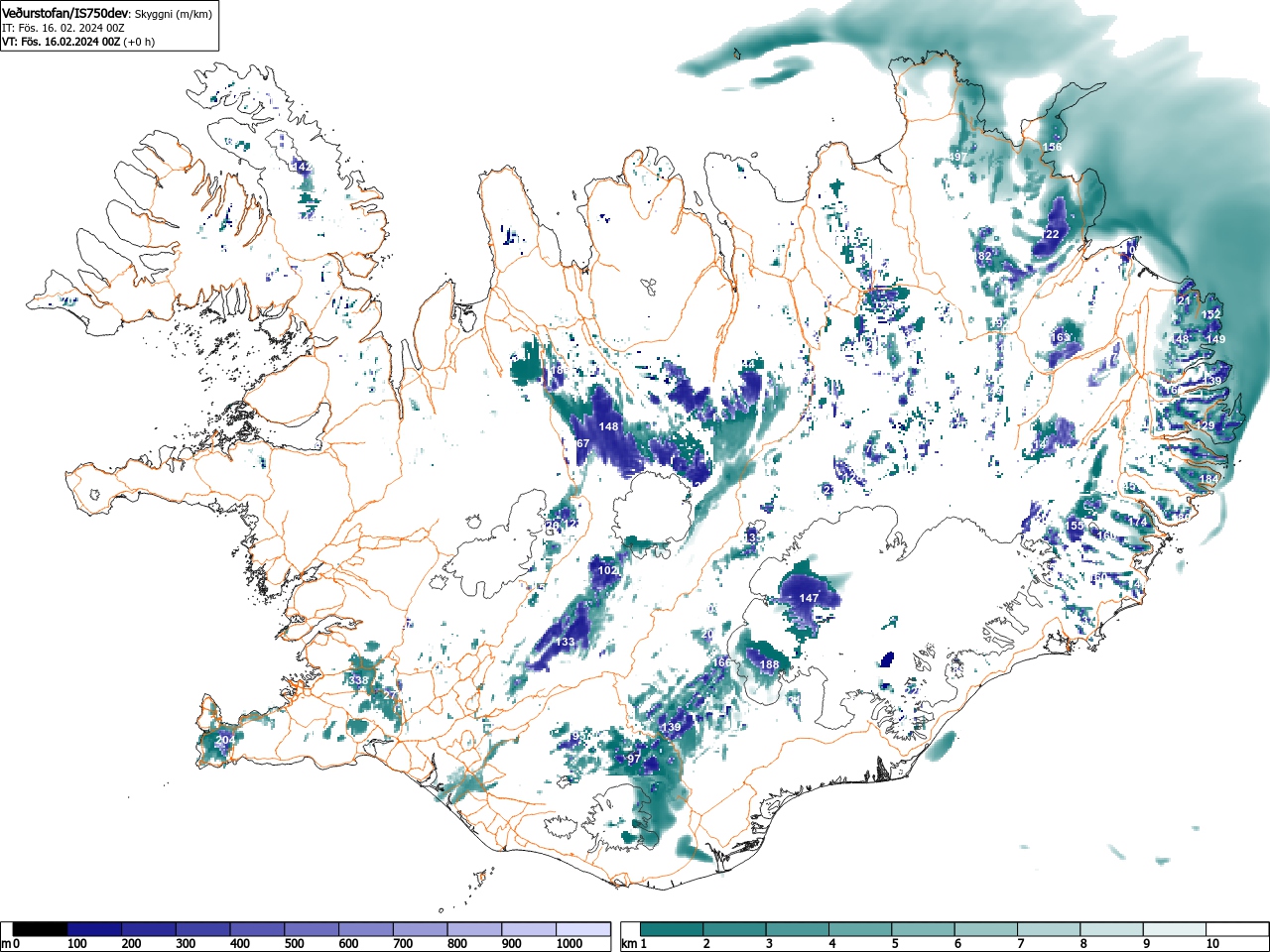Click the 400–500 m legend swatch
1270x952 pixels.
tap(258, 929)
